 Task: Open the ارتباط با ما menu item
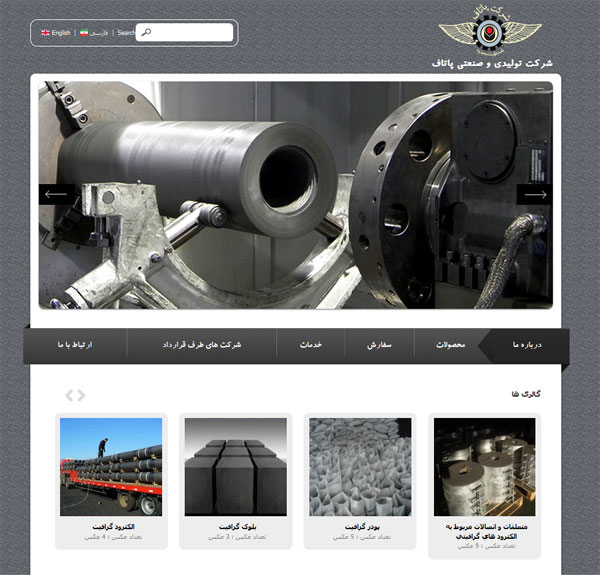point(75,345)
